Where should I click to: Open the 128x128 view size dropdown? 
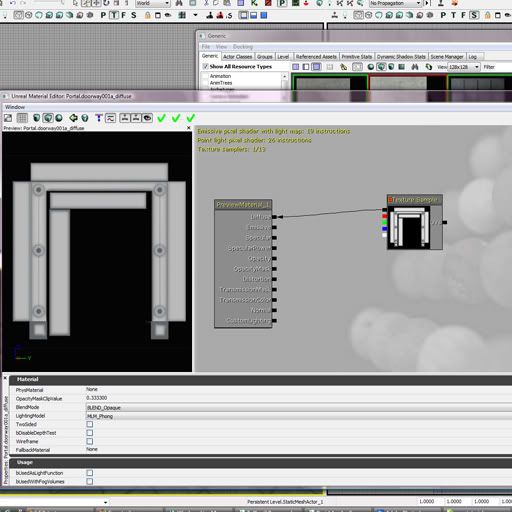(464, 67)
